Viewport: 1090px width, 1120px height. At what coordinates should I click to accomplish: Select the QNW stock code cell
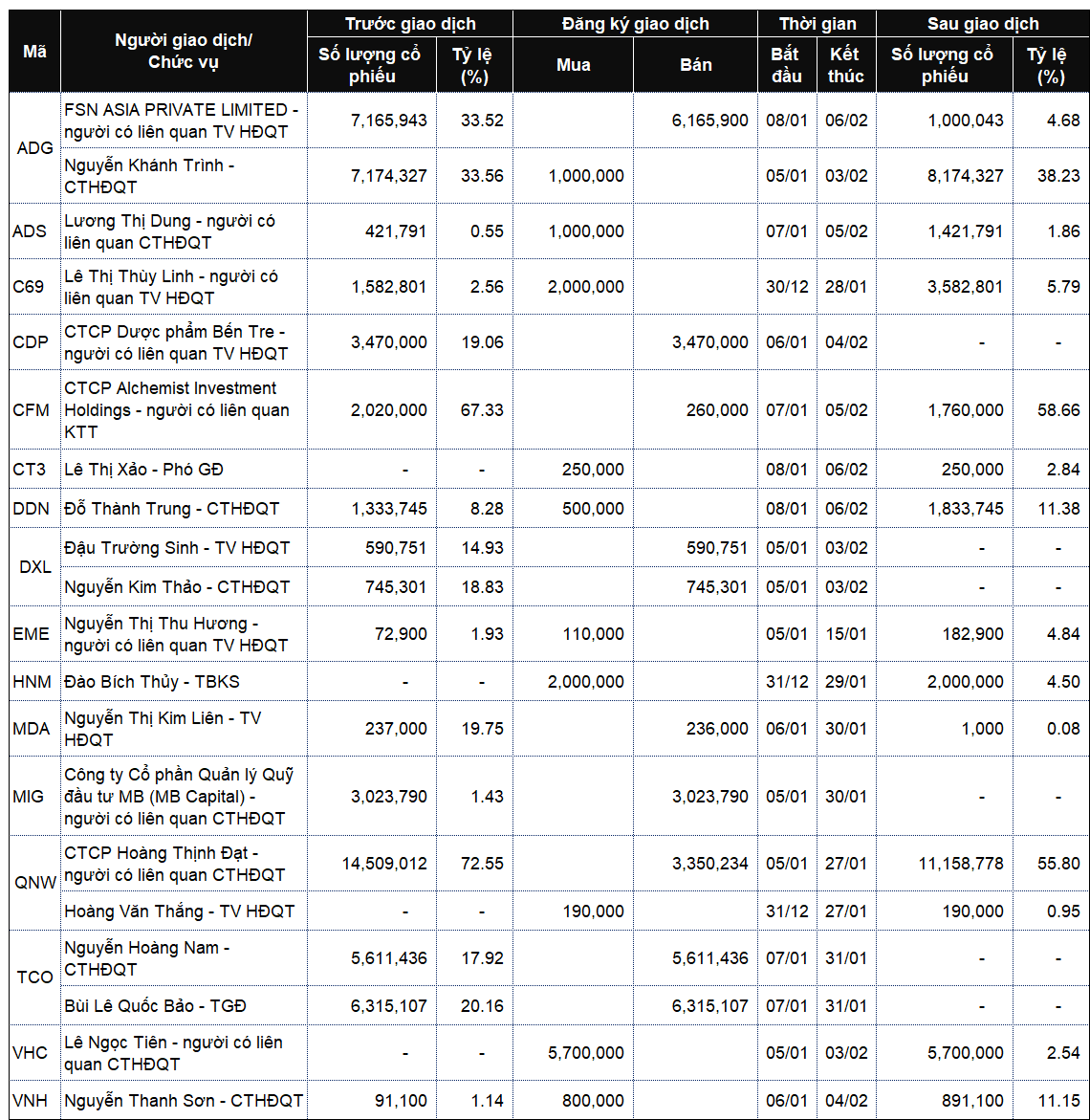pyautogui.click(x=34, y=882)
